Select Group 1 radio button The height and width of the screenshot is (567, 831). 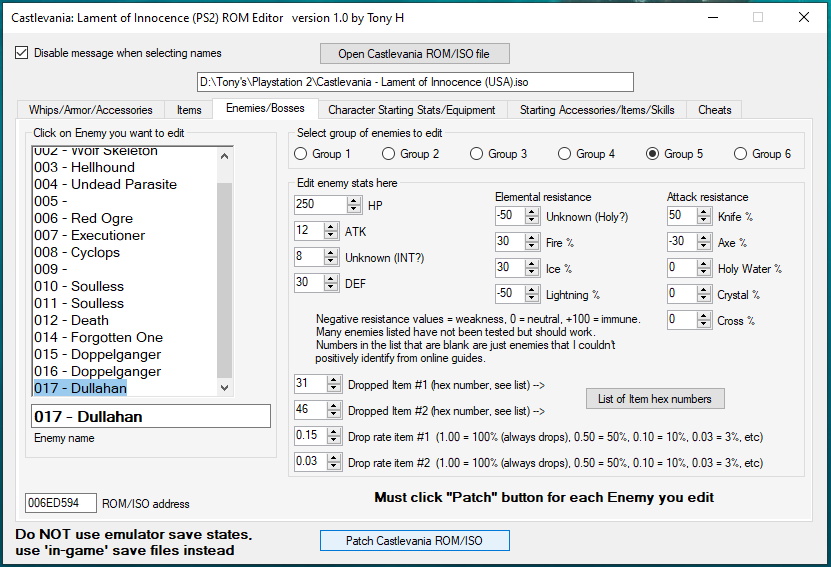[x=301, y=154]
